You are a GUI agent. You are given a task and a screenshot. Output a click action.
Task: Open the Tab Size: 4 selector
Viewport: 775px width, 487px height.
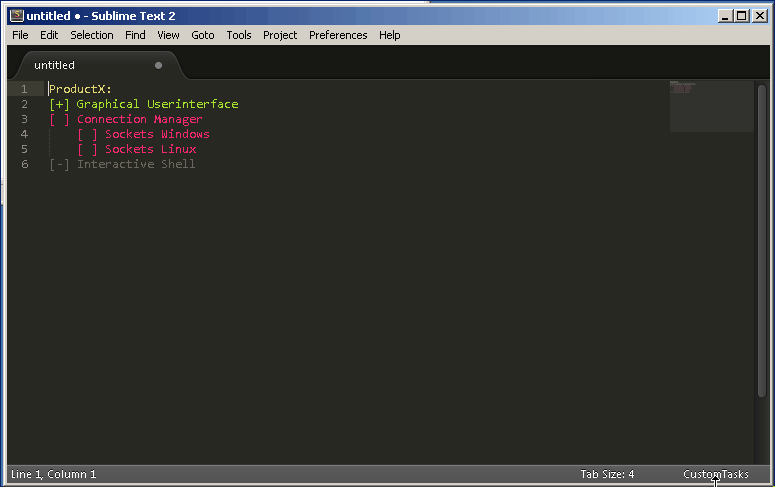607,474
